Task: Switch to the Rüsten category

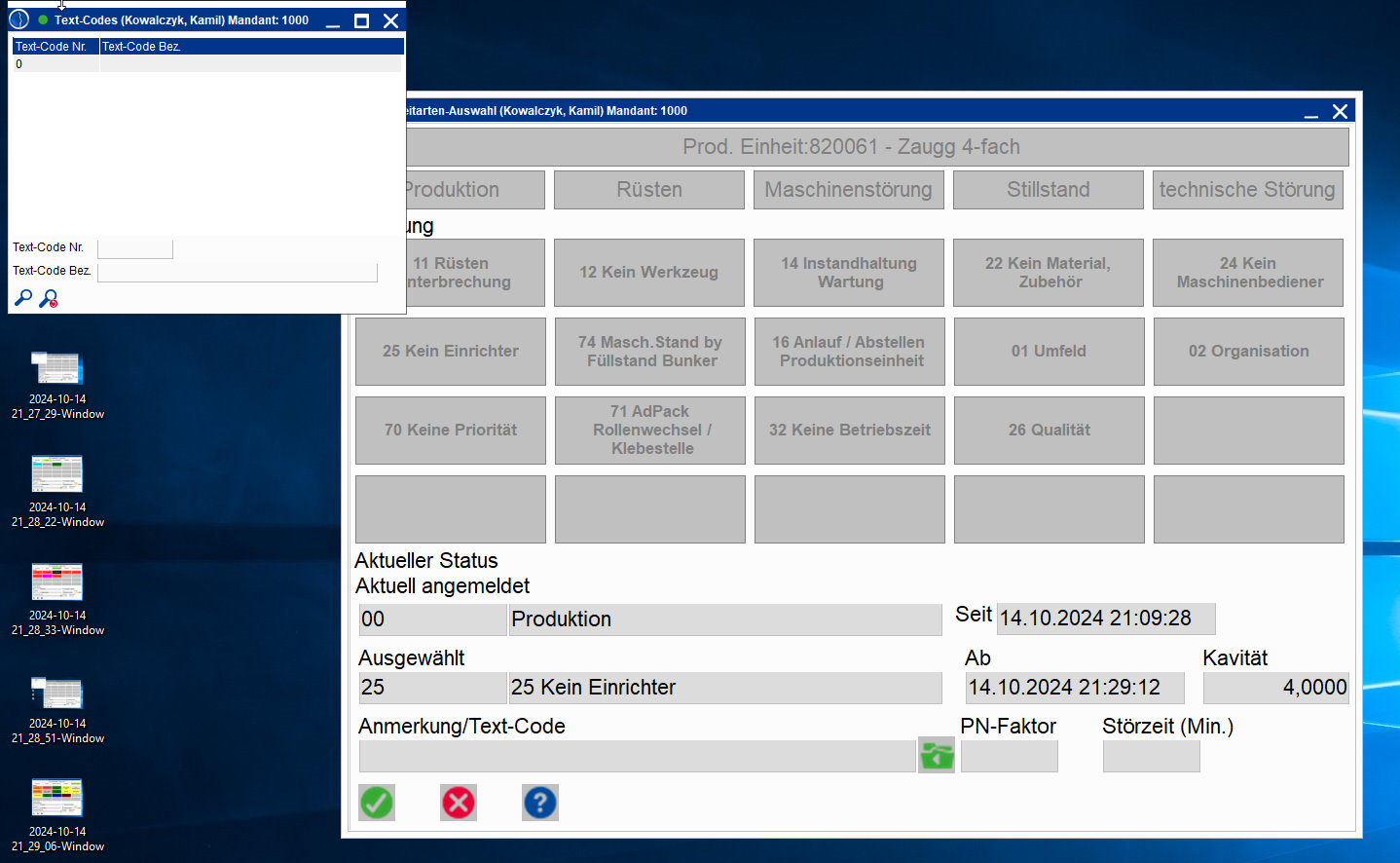Action: click(x=649, y=190)
